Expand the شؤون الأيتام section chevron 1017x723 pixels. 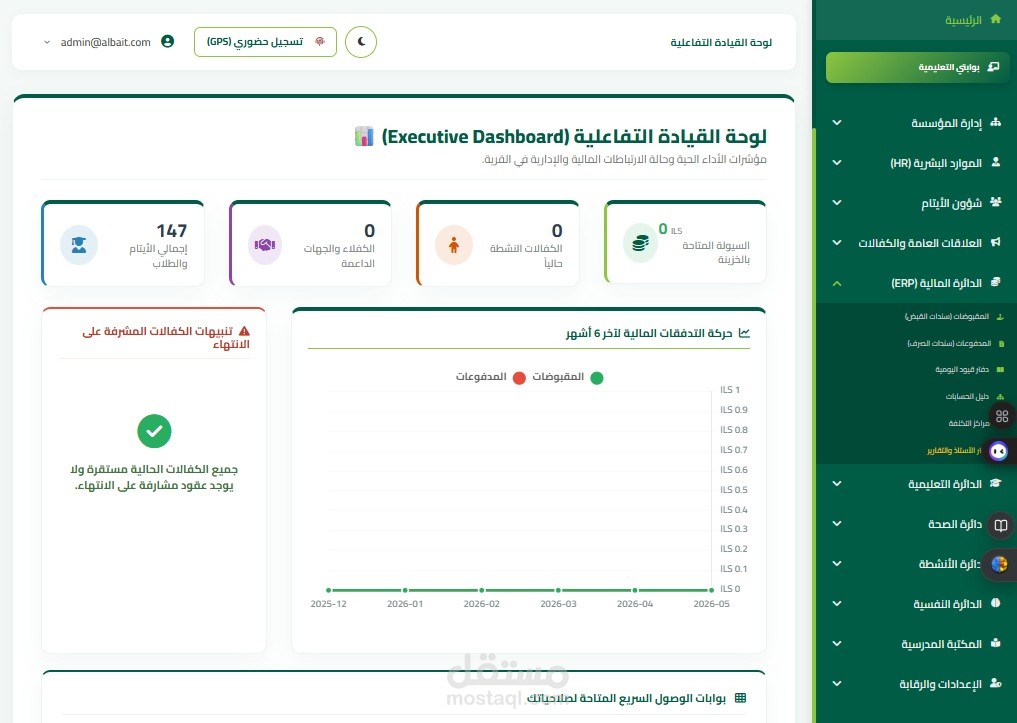click(x=837, y=203)
